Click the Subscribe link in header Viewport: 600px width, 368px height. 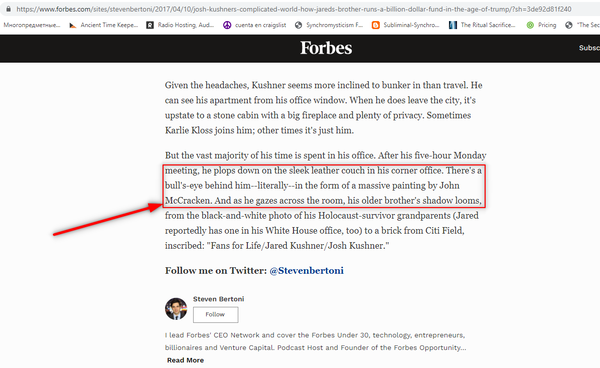click(589, 48)
